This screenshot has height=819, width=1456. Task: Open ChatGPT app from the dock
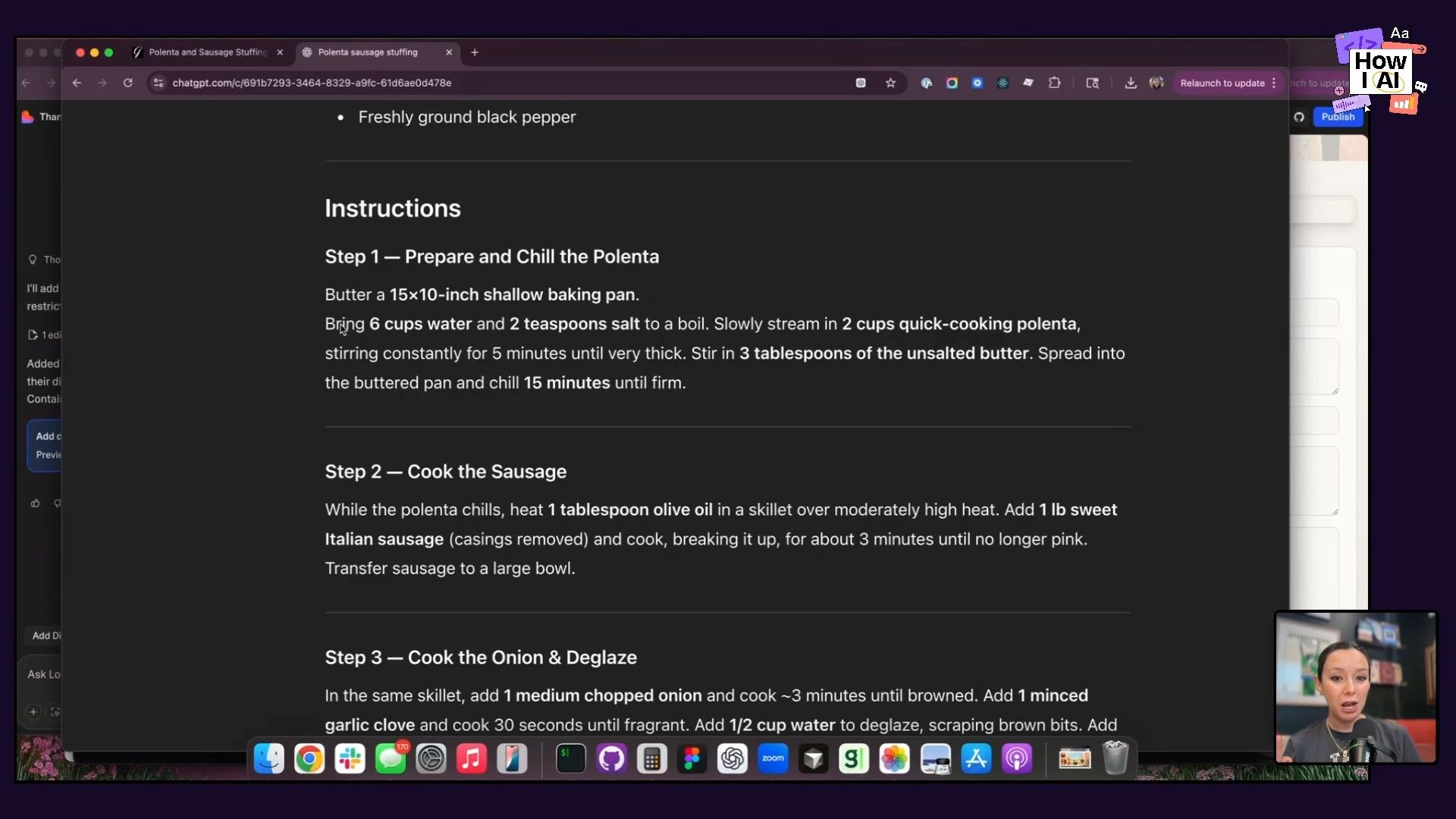(x=733, y=758)
